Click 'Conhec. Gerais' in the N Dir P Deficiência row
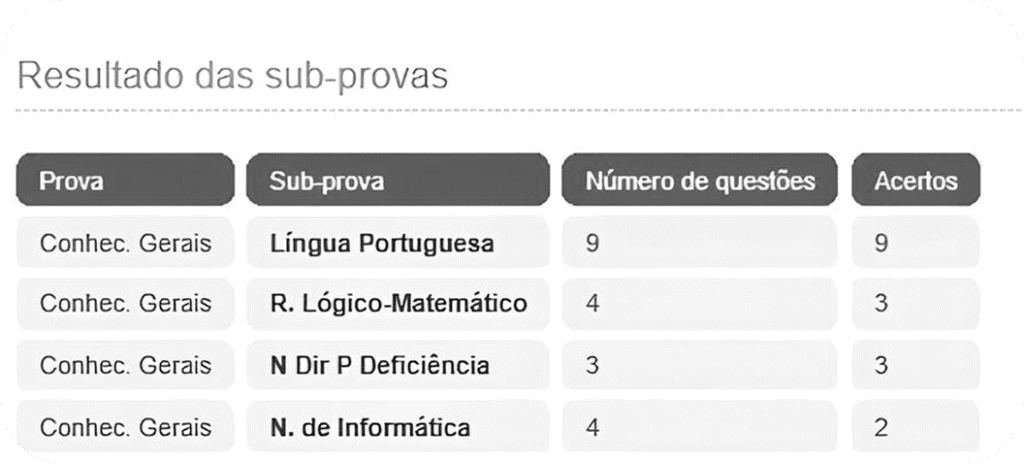The width and height of the screenshot is (1024, 464). tap(125, 365)
